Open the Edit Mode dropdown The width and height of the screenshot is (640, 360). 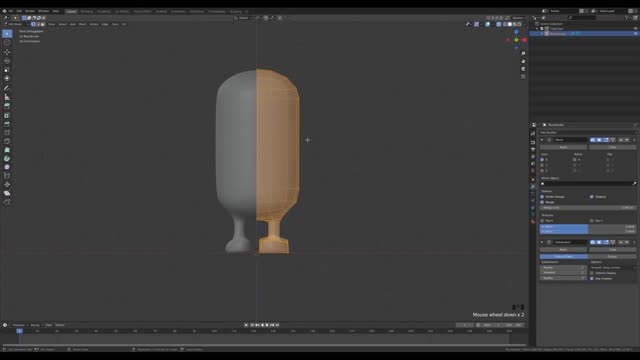[15, 24]
